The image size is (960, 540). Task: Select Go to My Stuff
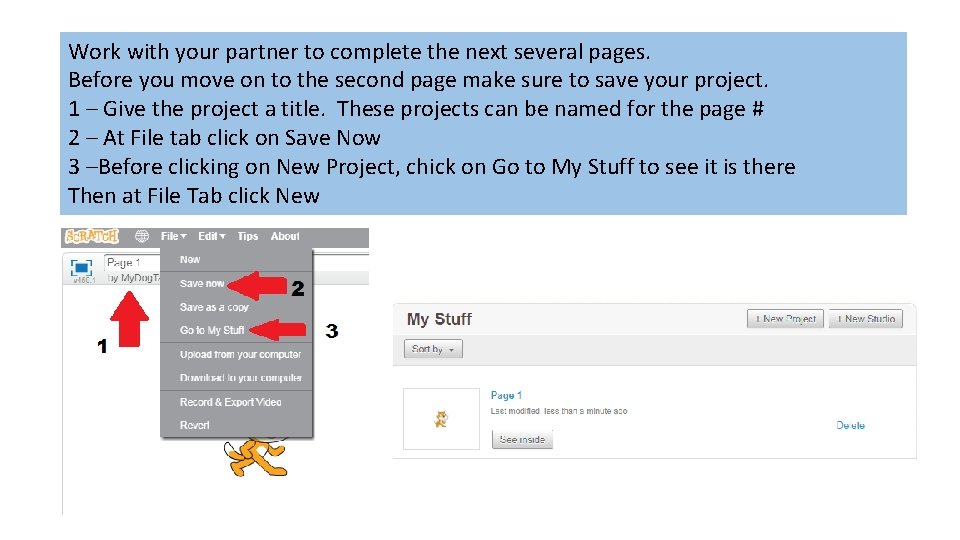(x=212, y=331)
